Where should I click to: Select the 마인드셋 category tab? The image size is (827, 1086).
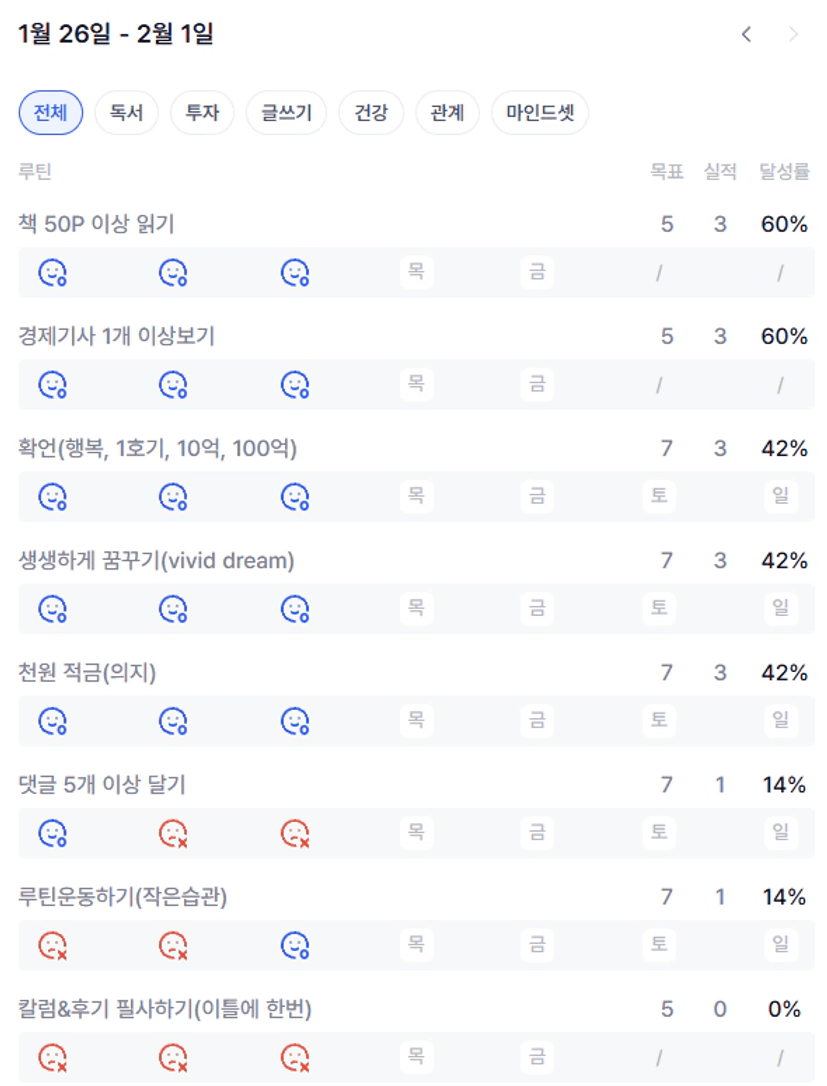(540, 113)
